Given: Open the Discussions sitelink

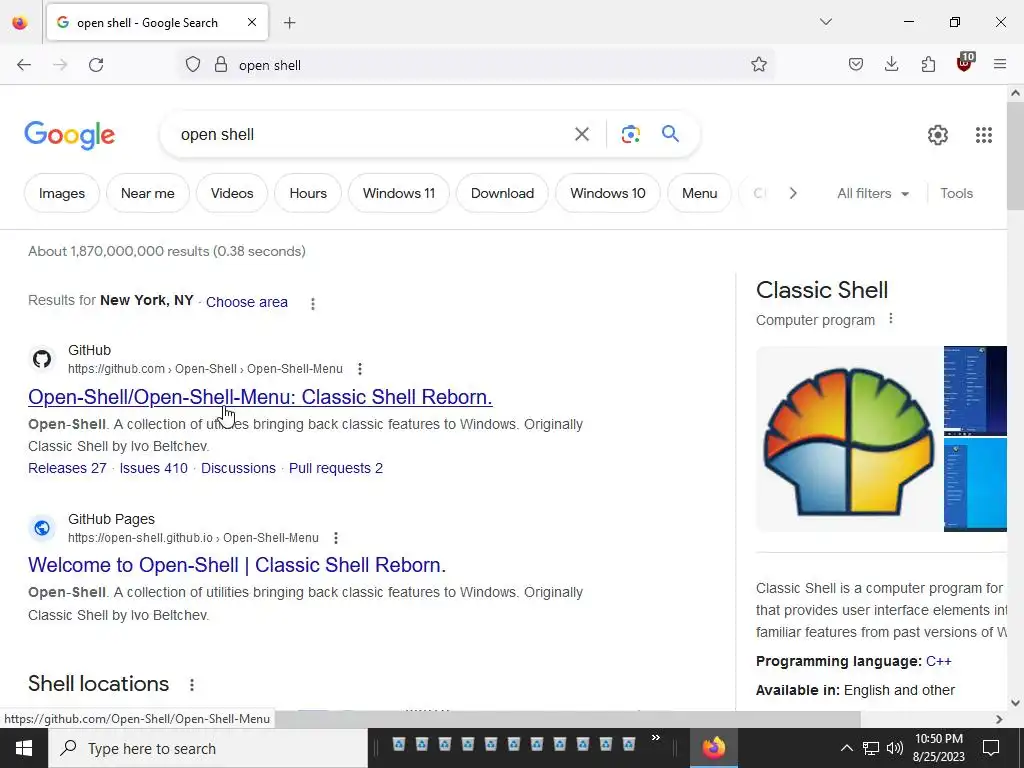Looking at the screenshot, I should pos(238,468).
